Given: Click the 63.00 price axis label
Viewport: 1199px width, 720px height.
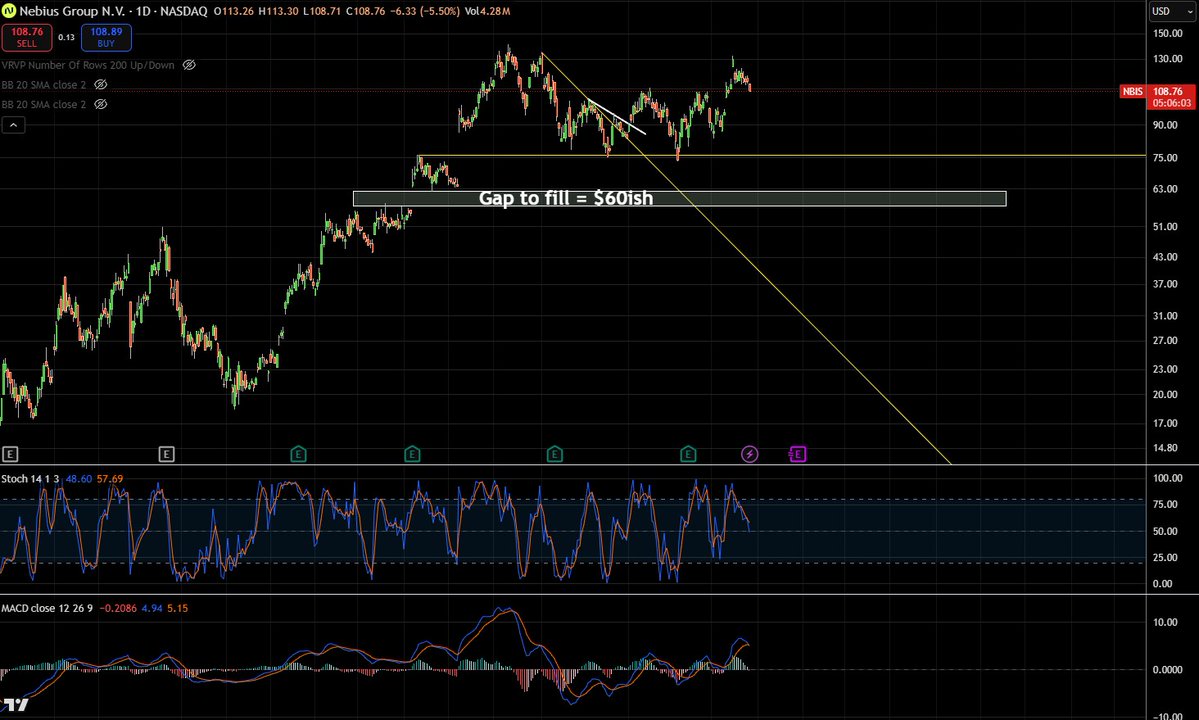Looking at the screenshot, I should click(1165, 189).
